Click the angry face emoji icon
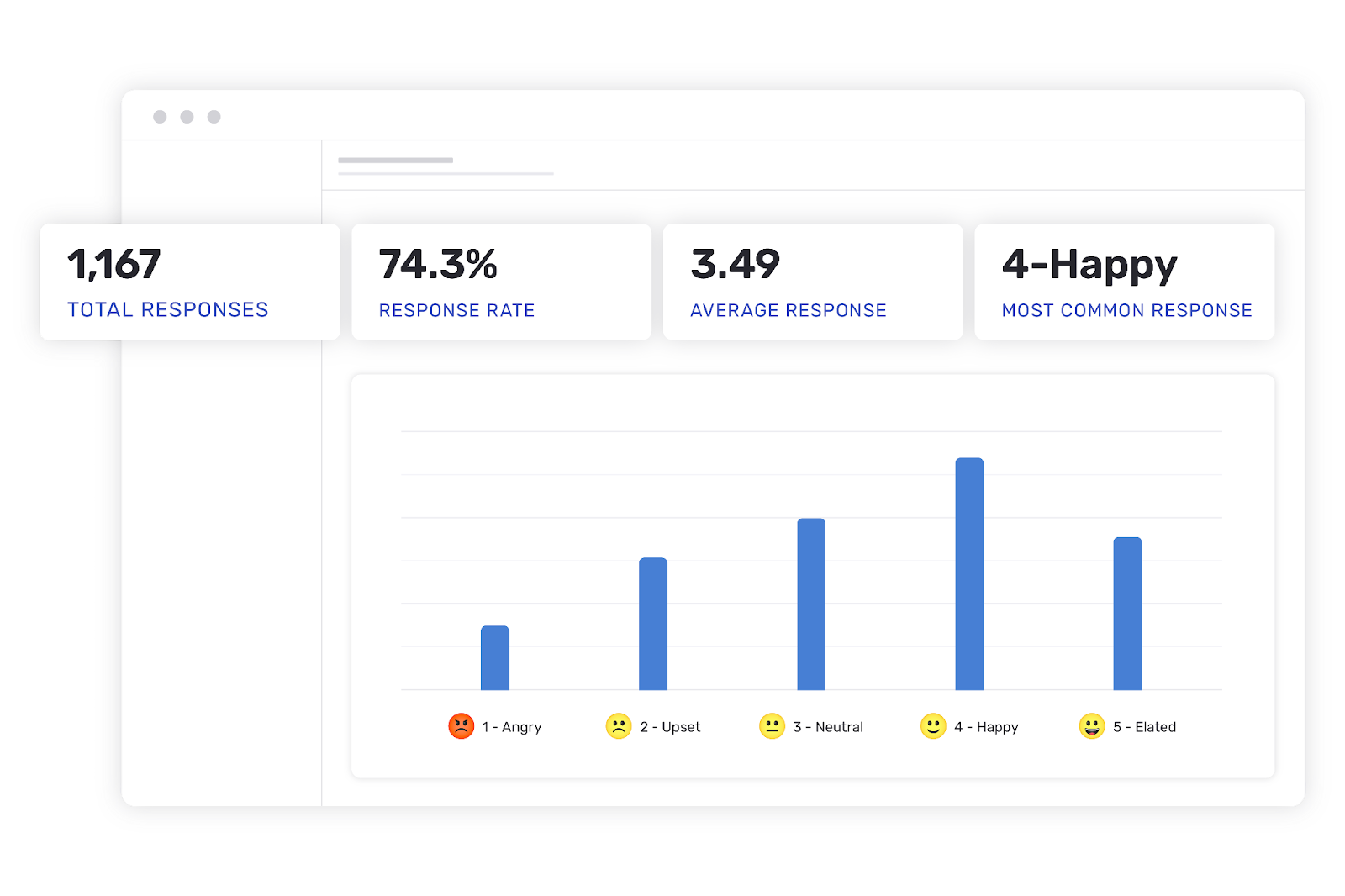The image size is (1345, 896). click(461, 725)
